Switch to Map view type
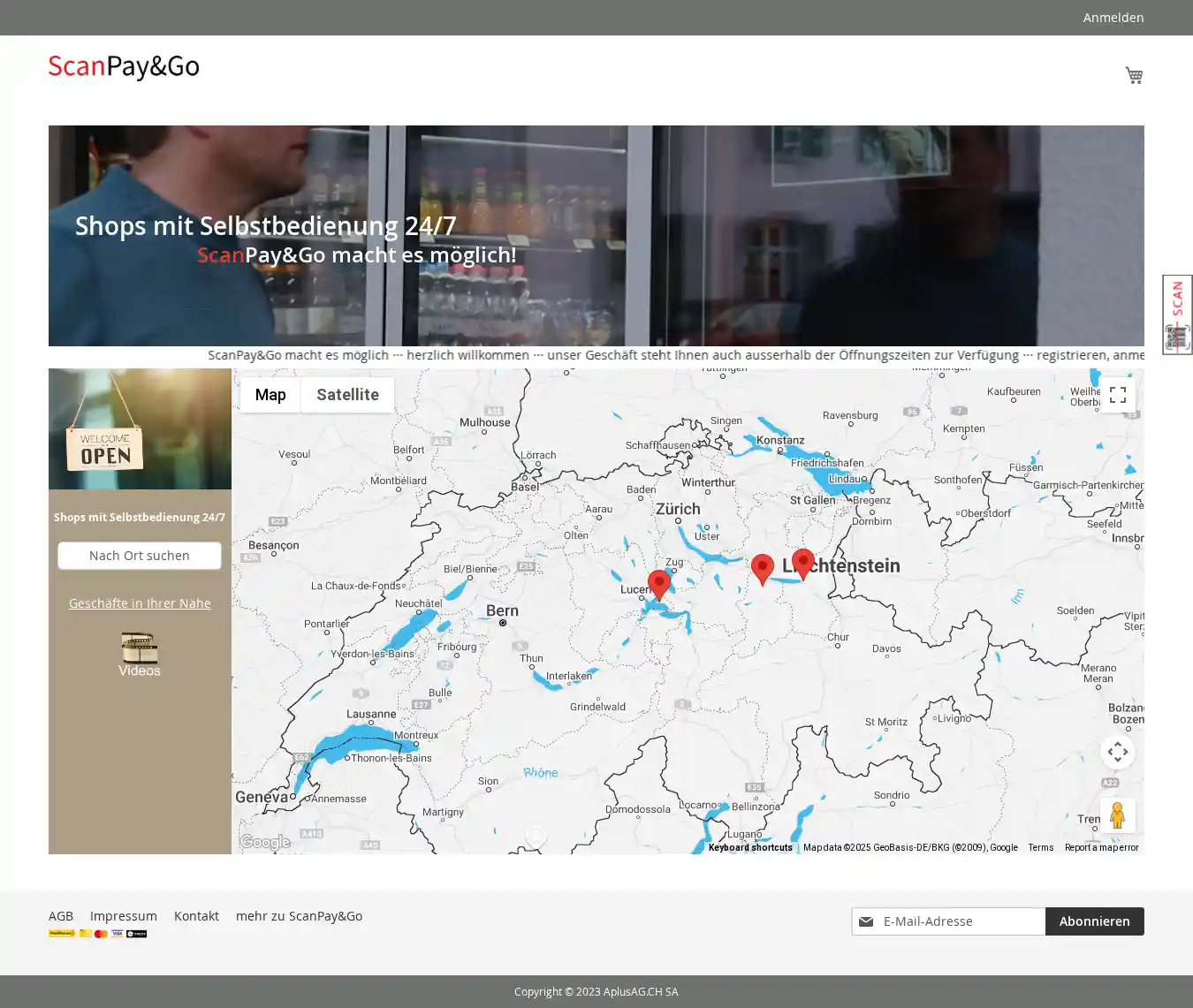 pyautogui.click(x=270, y=395)
